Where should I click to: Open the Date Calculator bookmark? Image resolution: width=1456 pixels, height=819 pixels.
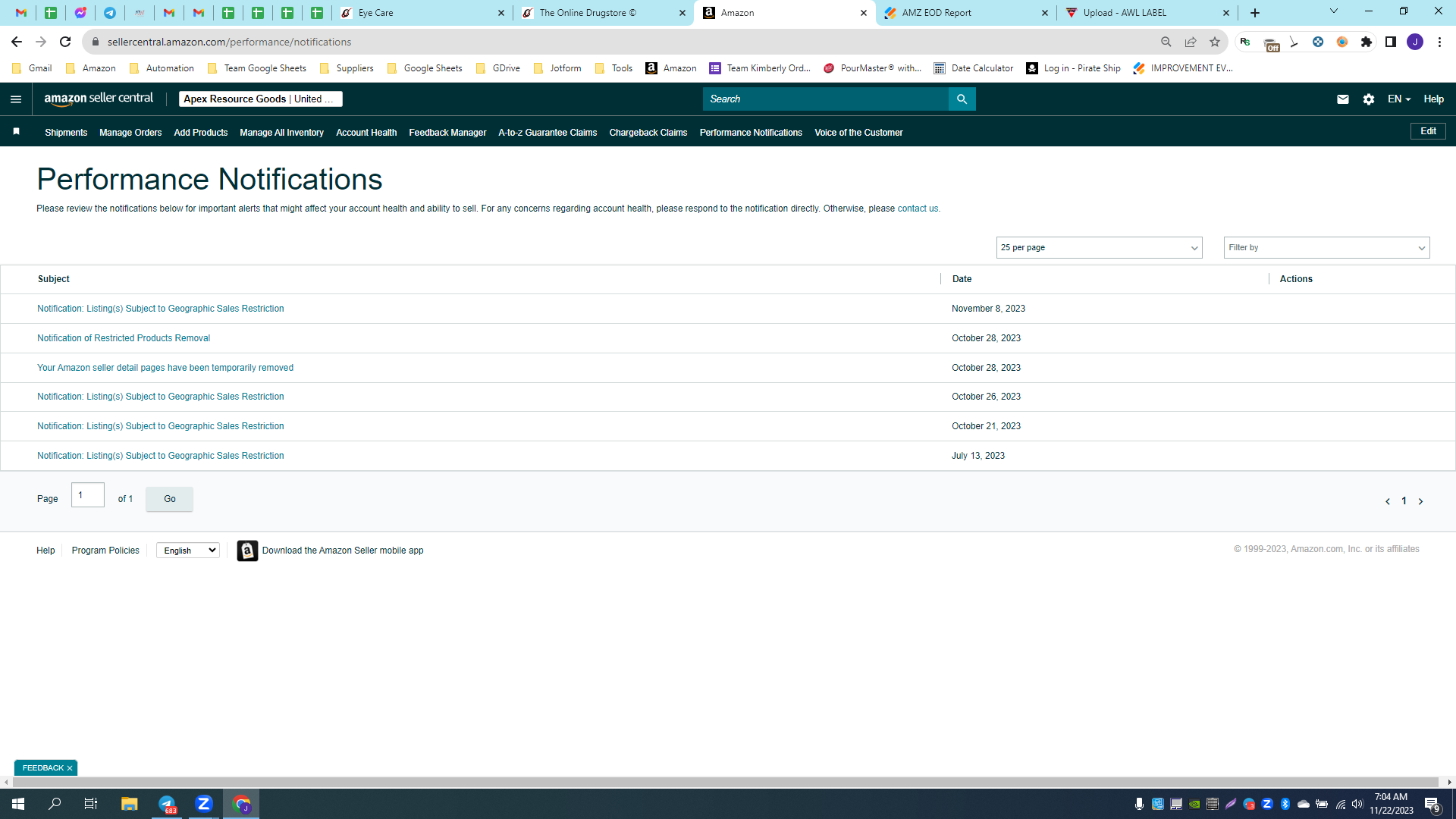click(x=974, y=68)
